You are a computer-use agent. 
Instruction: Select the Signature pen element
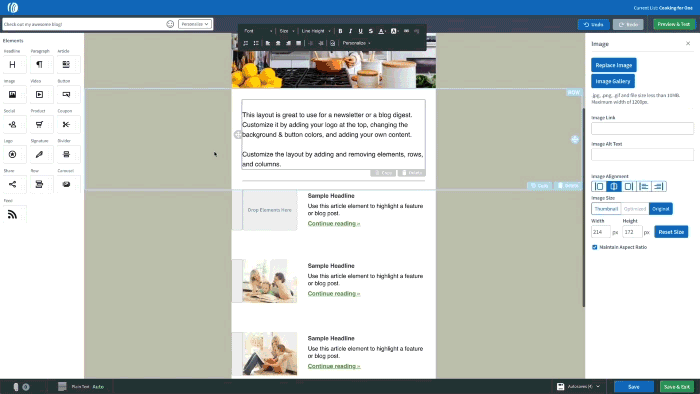pos(39,154)
